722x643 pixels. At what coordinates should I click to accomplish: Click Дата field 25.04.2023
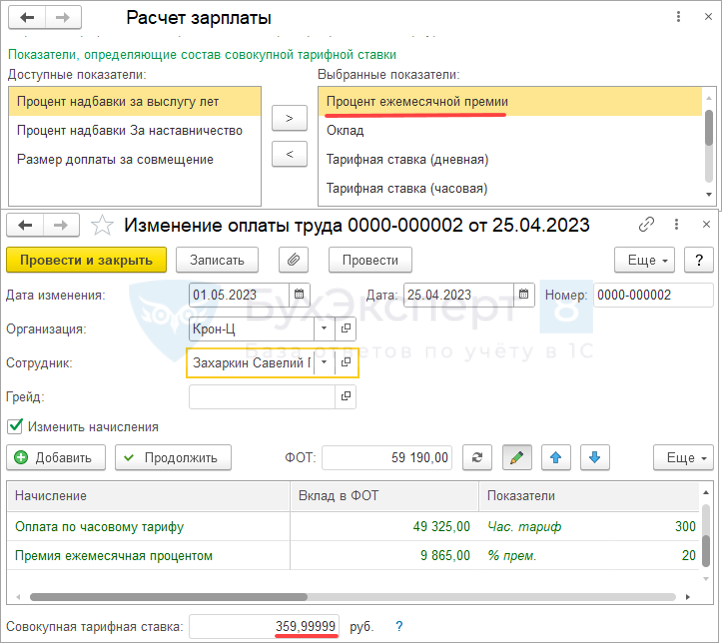[x=458, y=295]
